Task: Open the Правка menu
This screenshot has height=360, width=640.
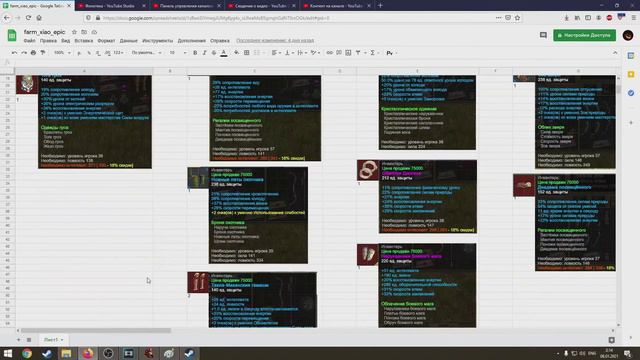Action: (x=48, y=41)
